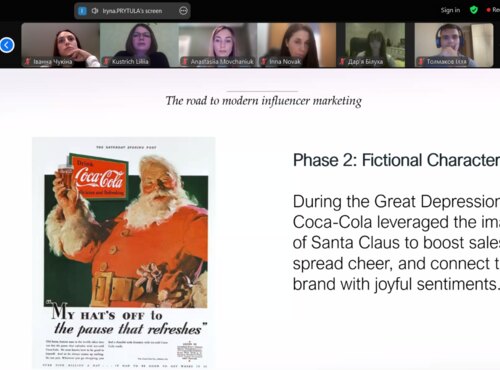500x370 pixels.
Task: Click the Coca-Cola Santa advertisement image
Action: point(124,253)
